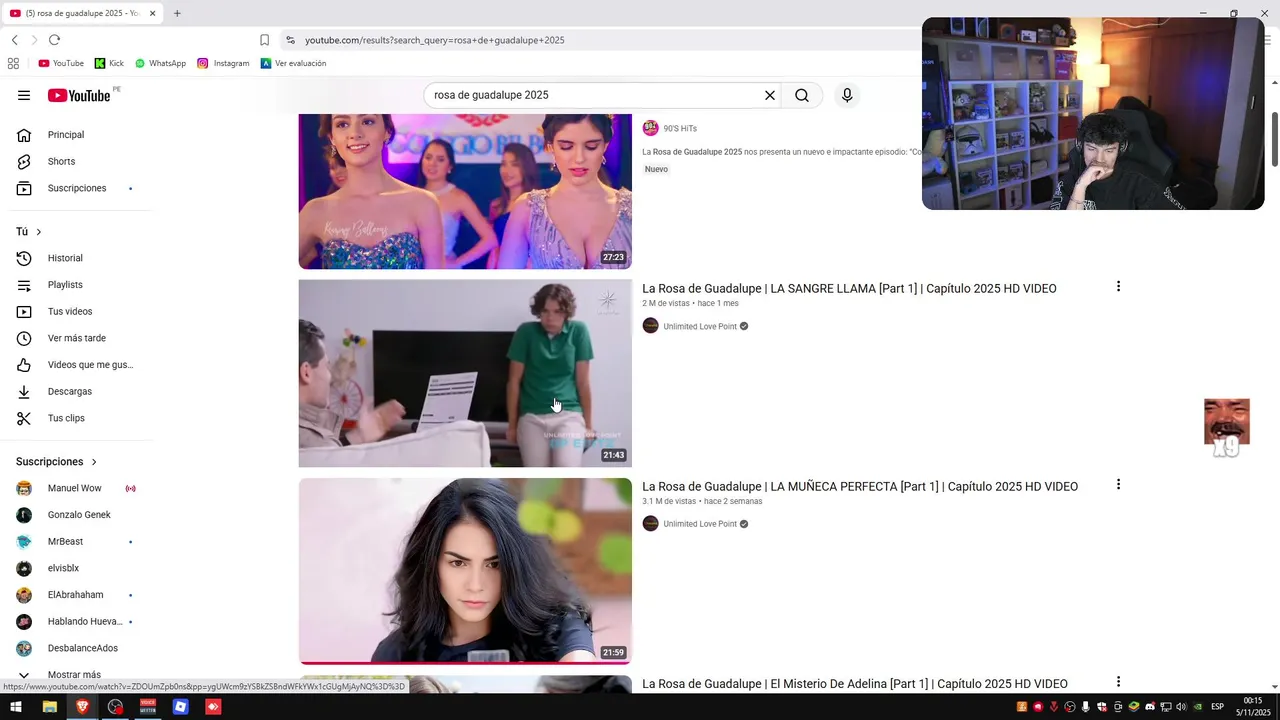This screenshot has width=1280, height=720.
Task: Open Unlimited Love Point channel under SANGRE LLAMA
Action: 700,327
